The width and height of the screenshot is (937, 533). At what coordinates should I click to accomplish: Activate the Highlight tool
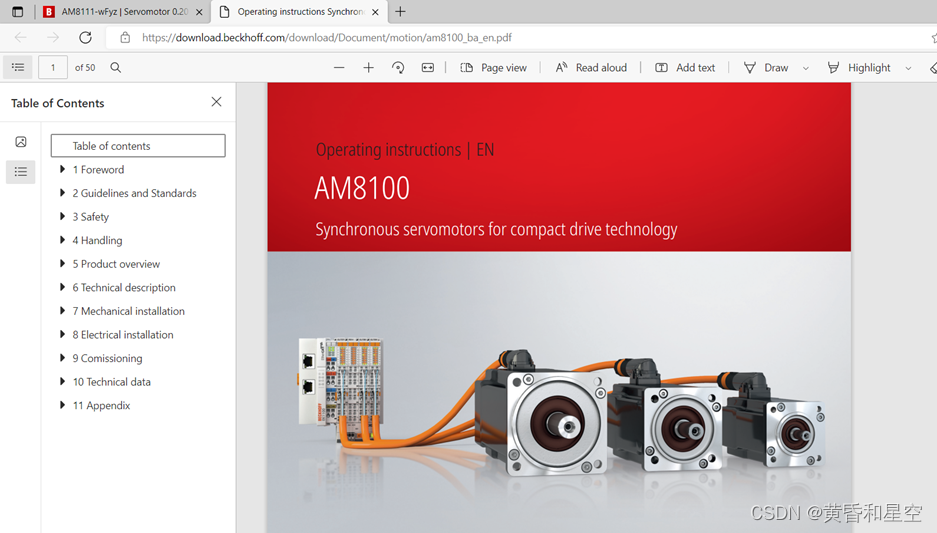[859, 68]
